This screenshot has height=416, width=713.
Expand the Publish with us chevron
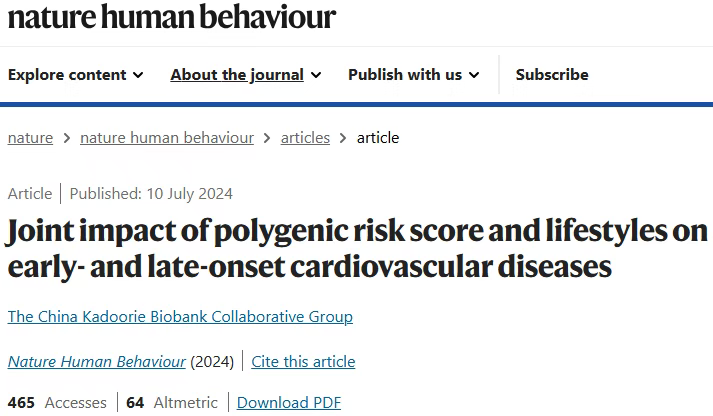(x=474, y=75)
